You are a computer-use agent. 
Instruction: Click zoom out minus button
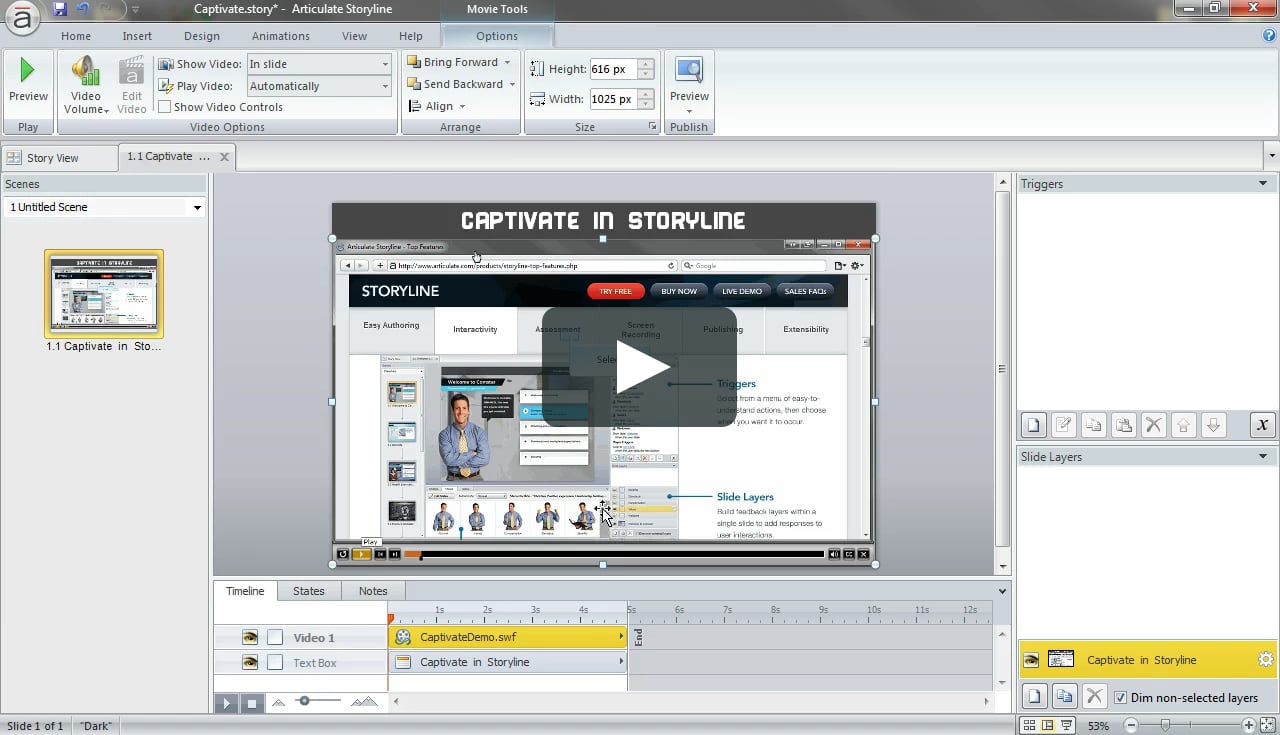1131,726
